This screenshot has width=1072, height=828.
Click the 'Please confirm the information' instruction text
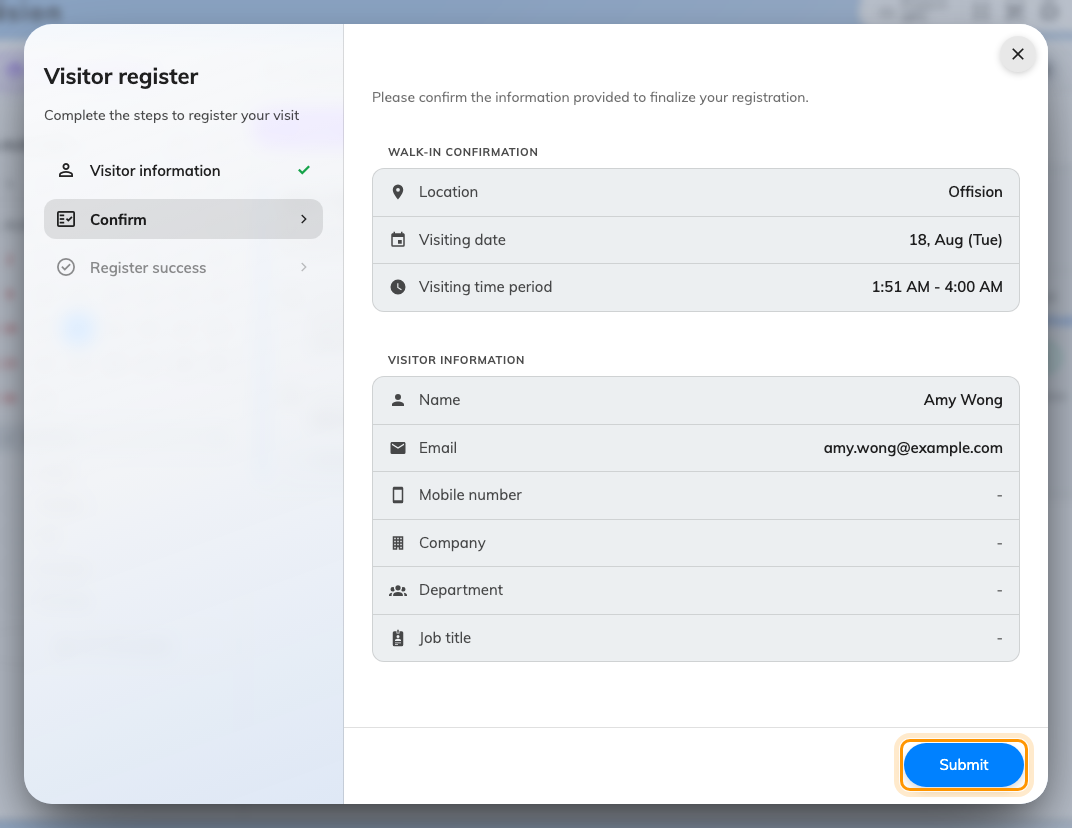coord(590,98)
